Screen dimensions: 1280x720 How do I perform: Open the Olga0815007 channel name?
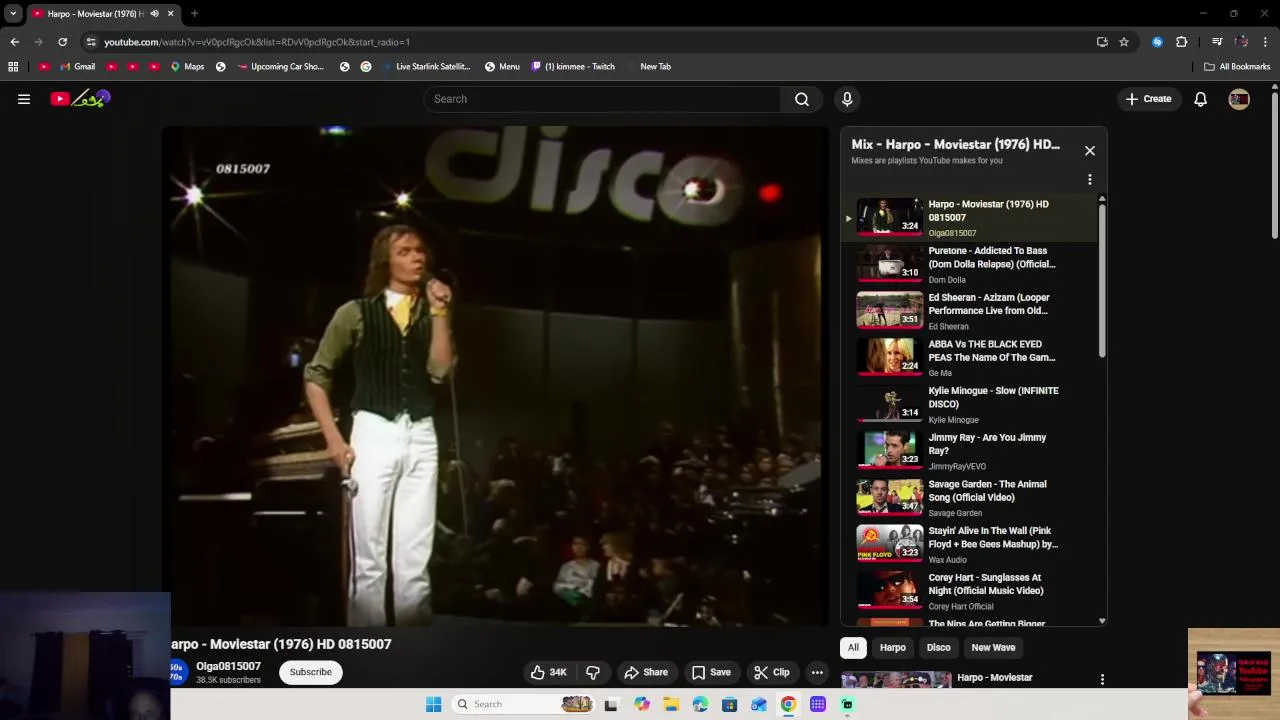click(x=228, y=666)
